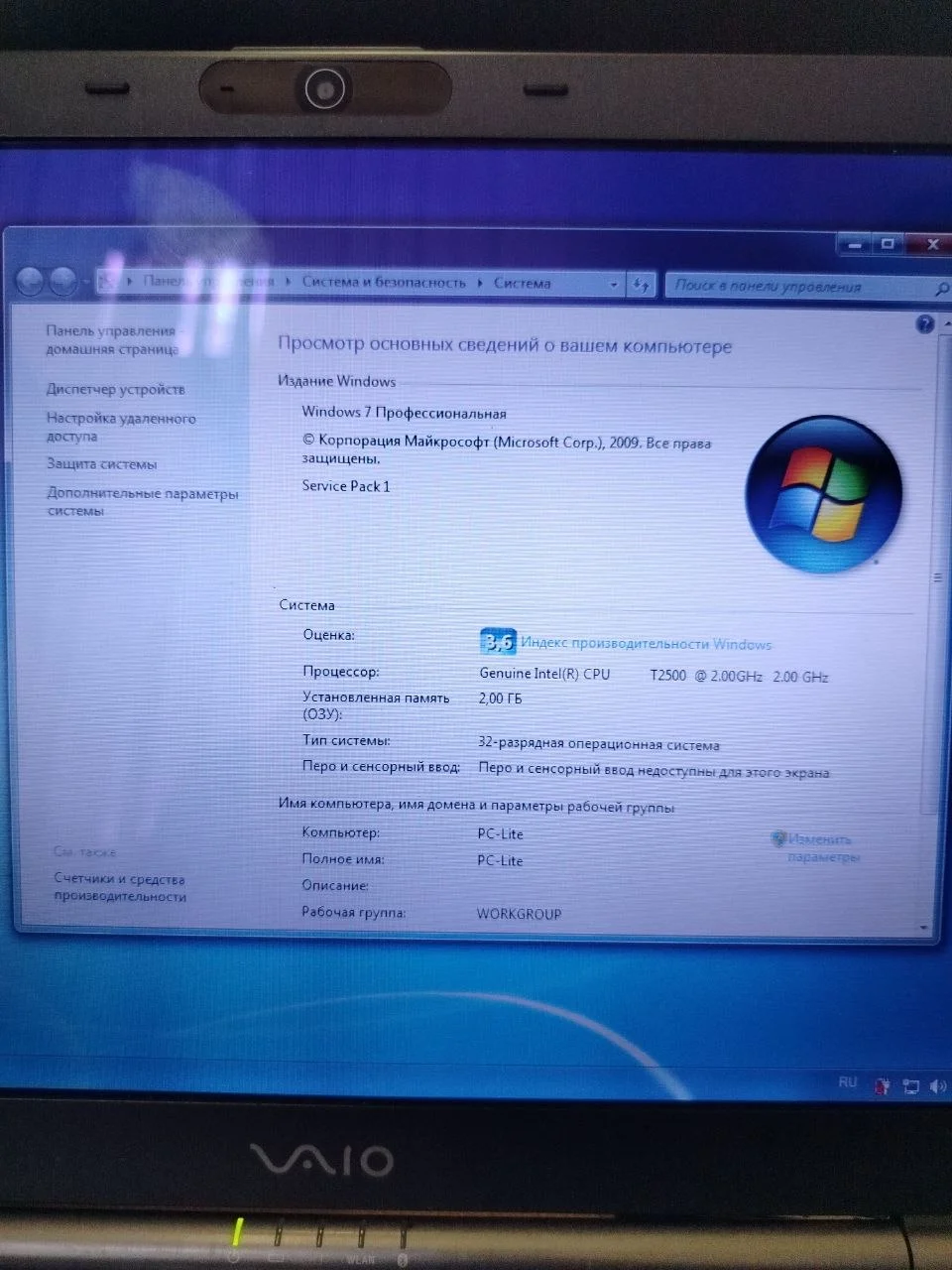The width and height of the screenshot is (952, 1270).
Task: Click the RU language indicator
Action: point(847,1082)
